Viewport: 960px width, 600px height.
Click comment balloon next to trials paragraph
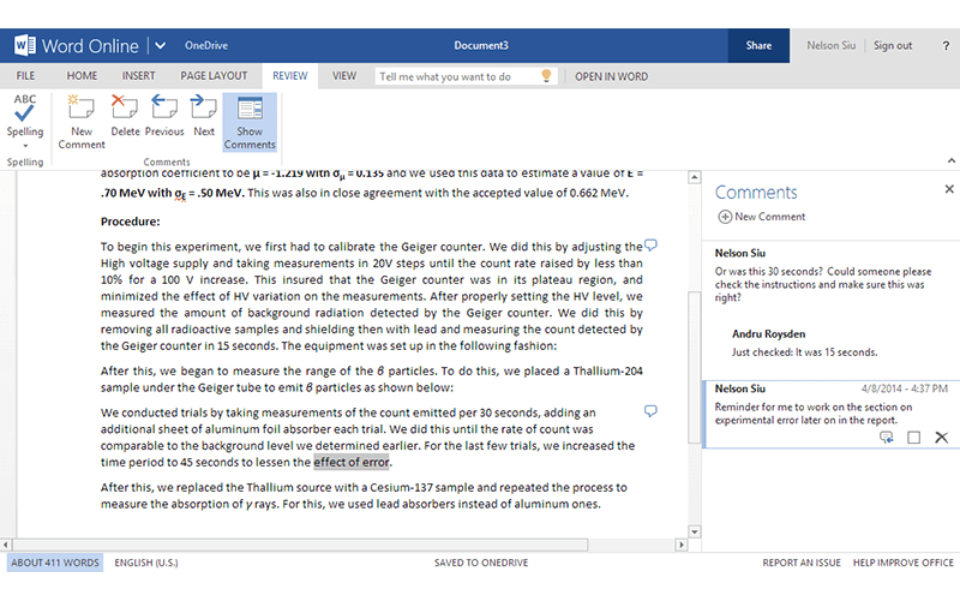coord(651,411)
